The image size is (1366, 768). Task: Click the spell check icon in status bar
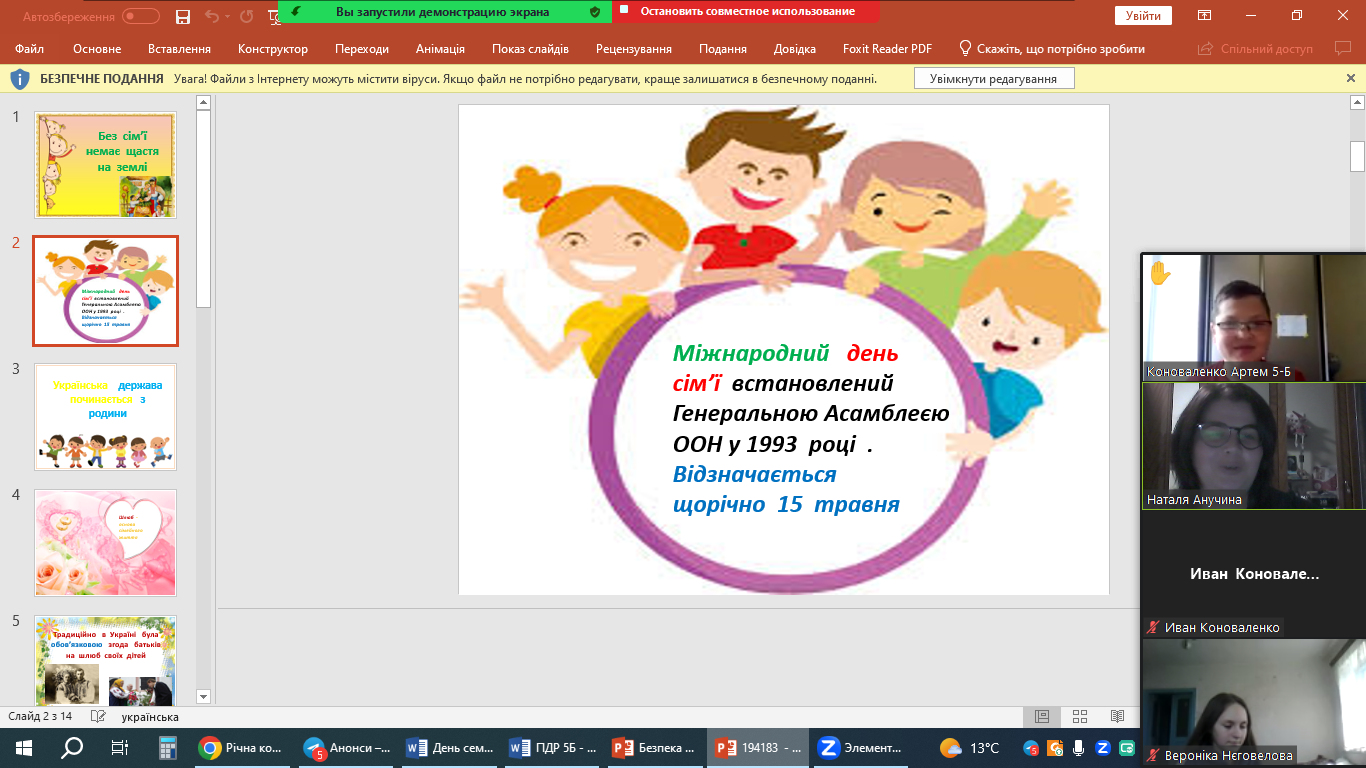[x=98, y=717]
